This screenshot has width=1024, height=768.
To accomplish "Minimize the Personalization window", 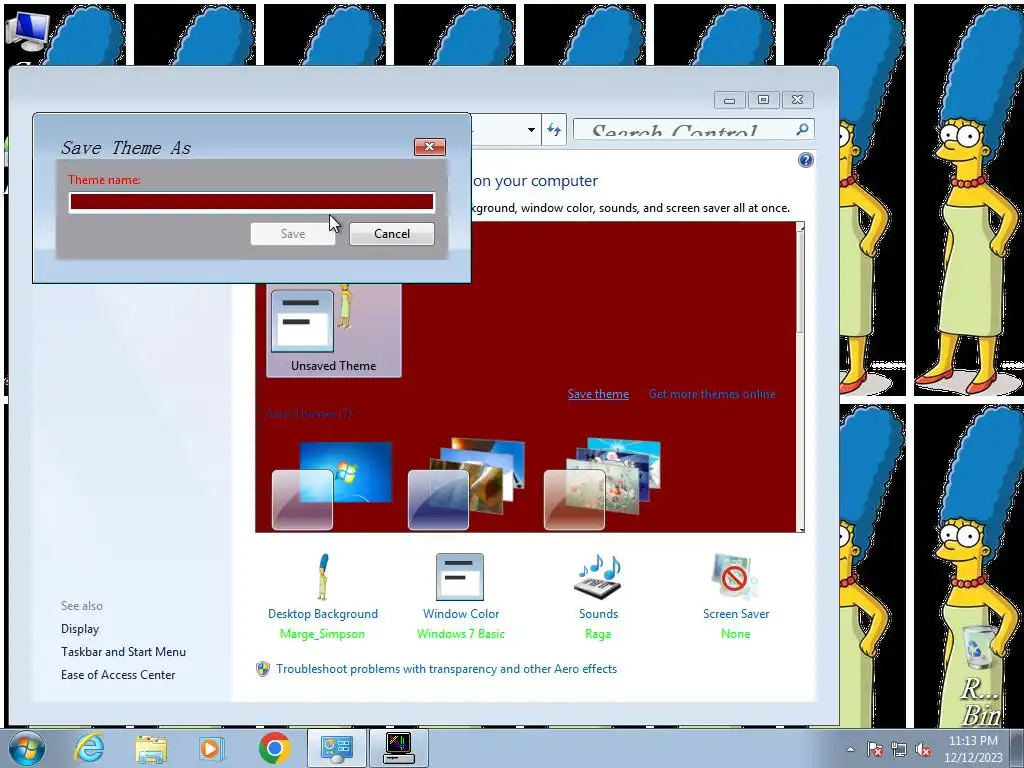I will (x=729, y=100).
